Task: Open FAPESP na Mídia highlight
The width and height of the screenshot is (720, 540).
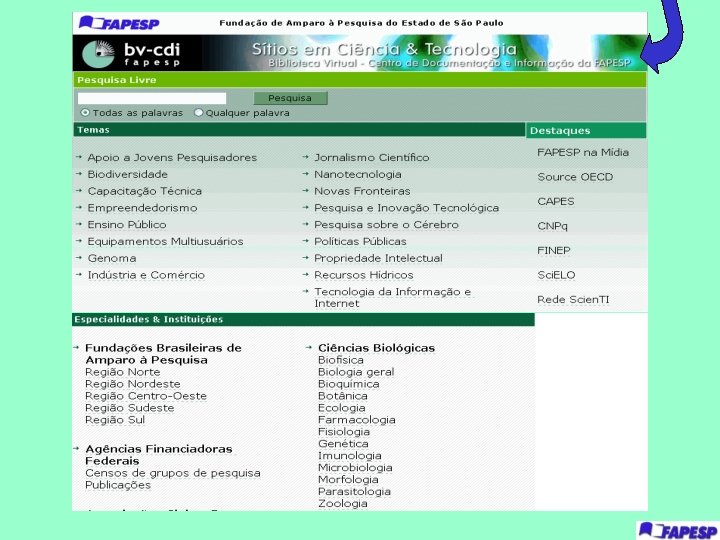Action: 583,152
